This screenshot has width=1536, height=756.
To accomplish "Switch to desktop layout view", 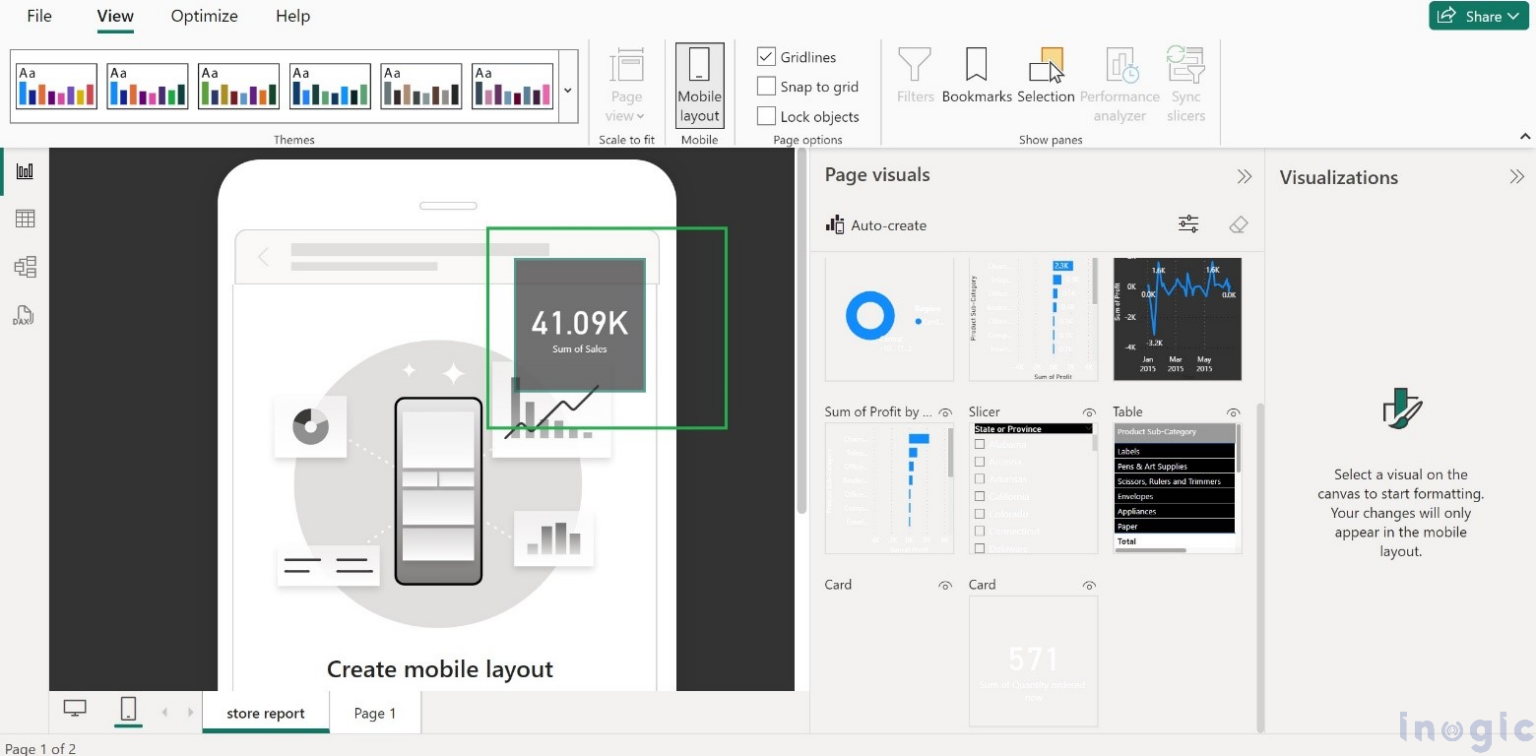I will (x=74, y=707).
